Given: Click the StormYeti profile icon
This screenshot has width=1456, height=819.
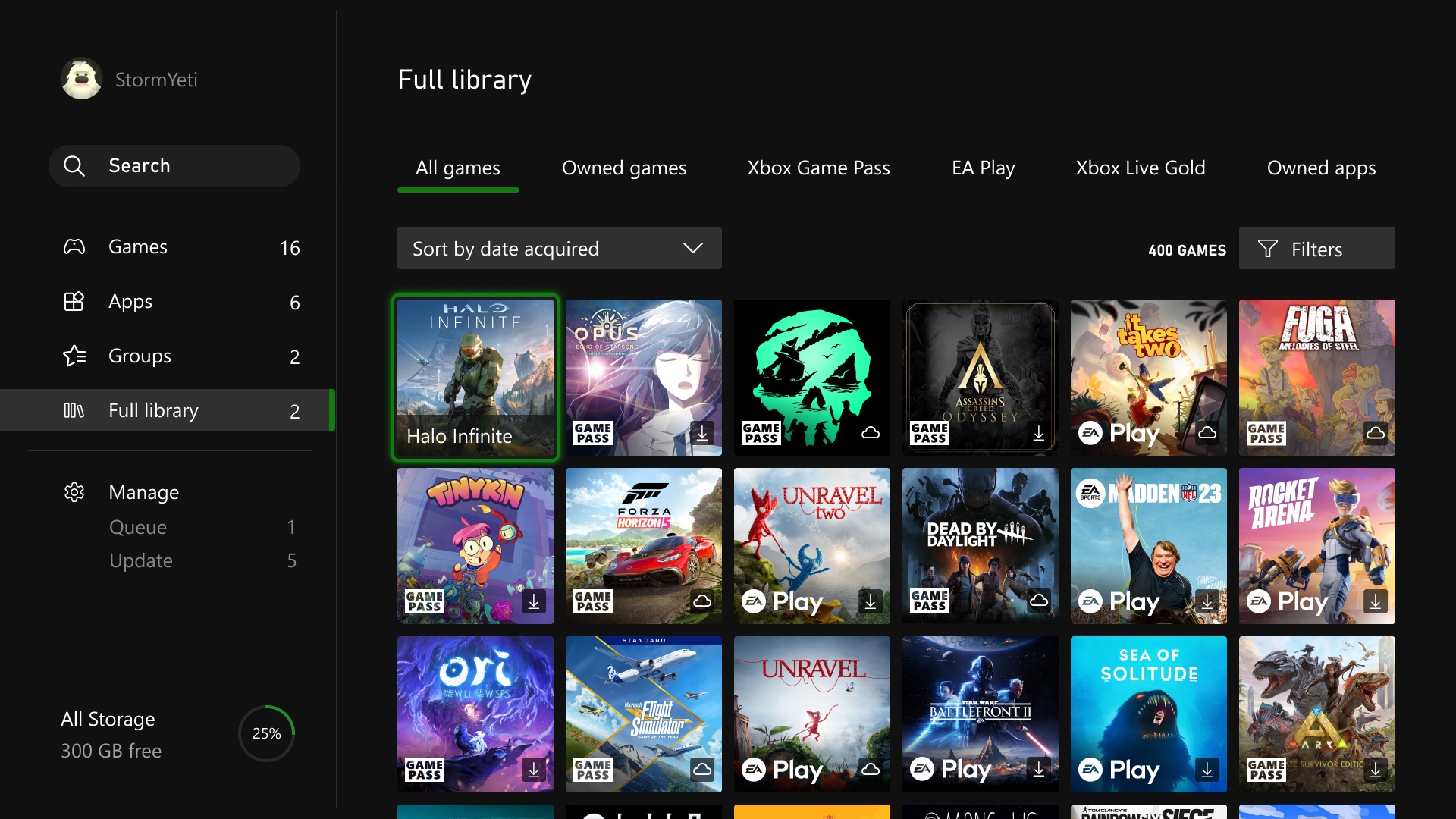Looking at the screenshot, I should coord(80,78).
